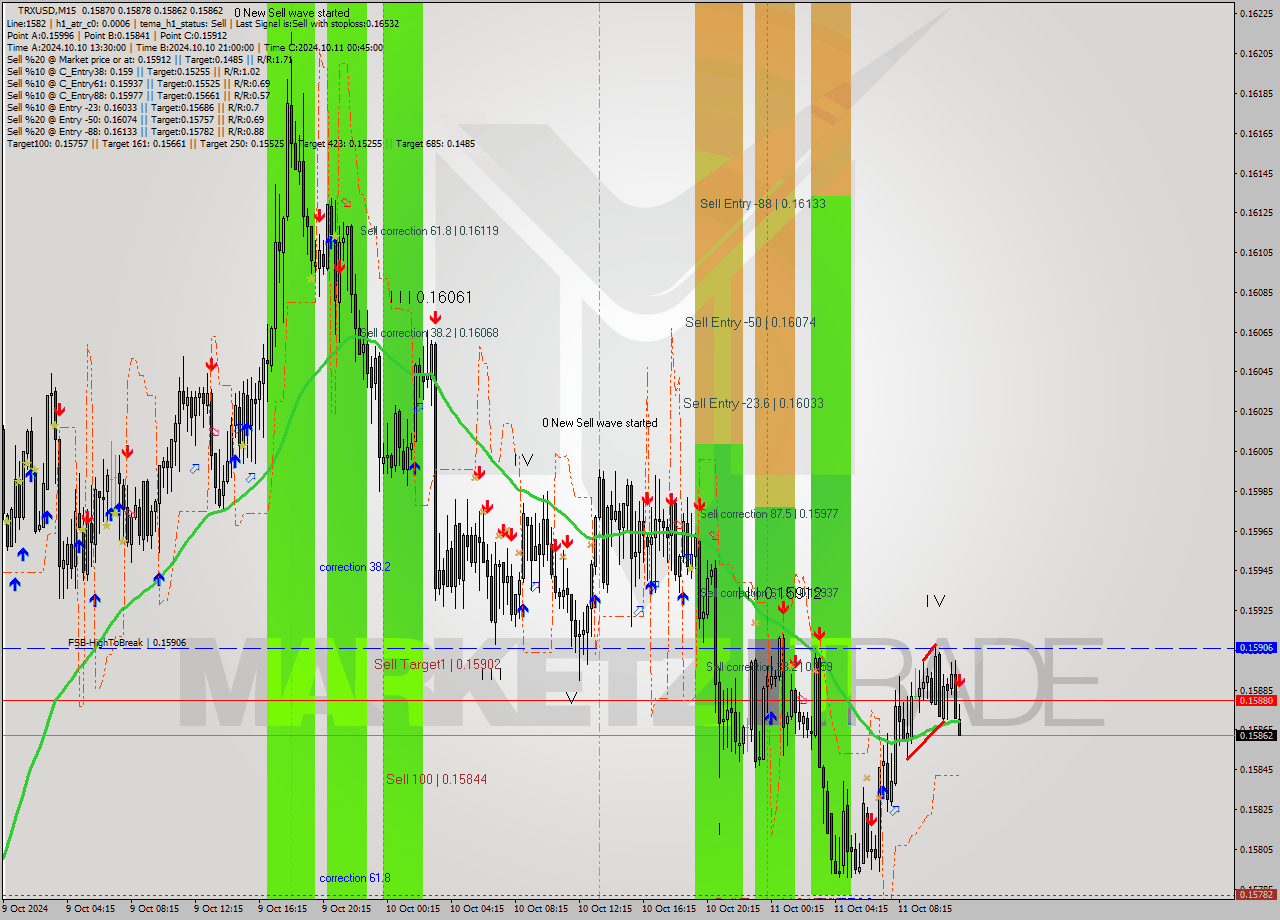Screen dimensions: 1280x920
Task: Click the '10 Oct 00:15' time axis label
Action: pyautogui.click(x=412, y=909)
